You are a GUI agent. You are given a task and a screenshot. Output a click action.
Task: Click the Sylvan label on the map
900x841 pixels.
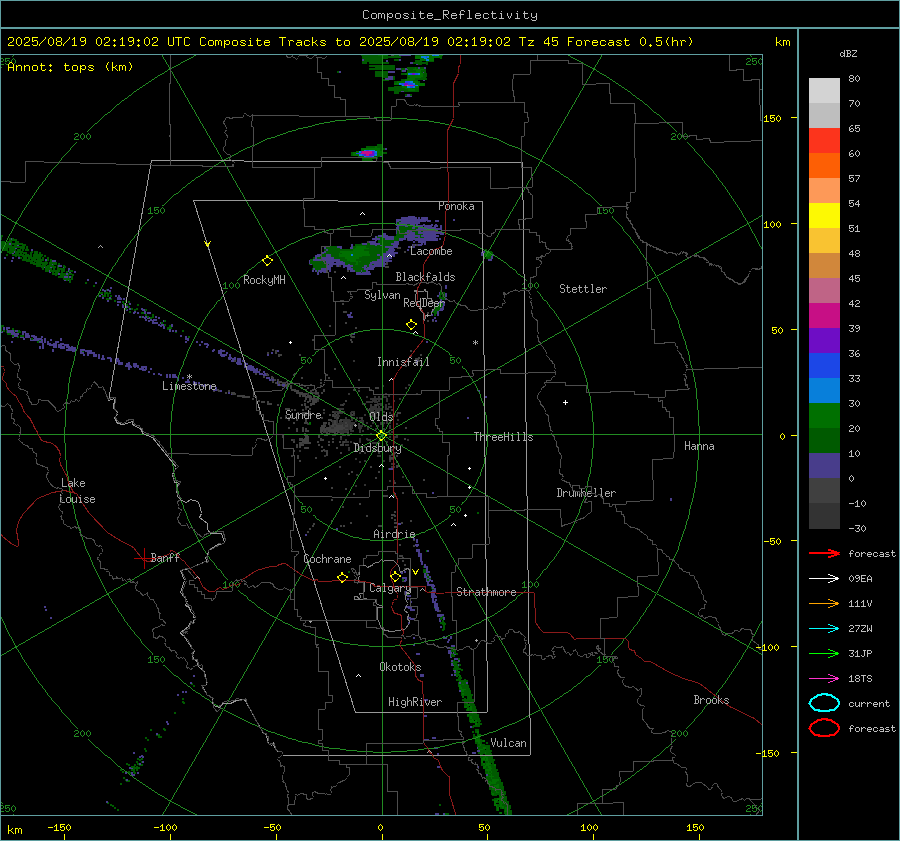[x=382, y=295]
